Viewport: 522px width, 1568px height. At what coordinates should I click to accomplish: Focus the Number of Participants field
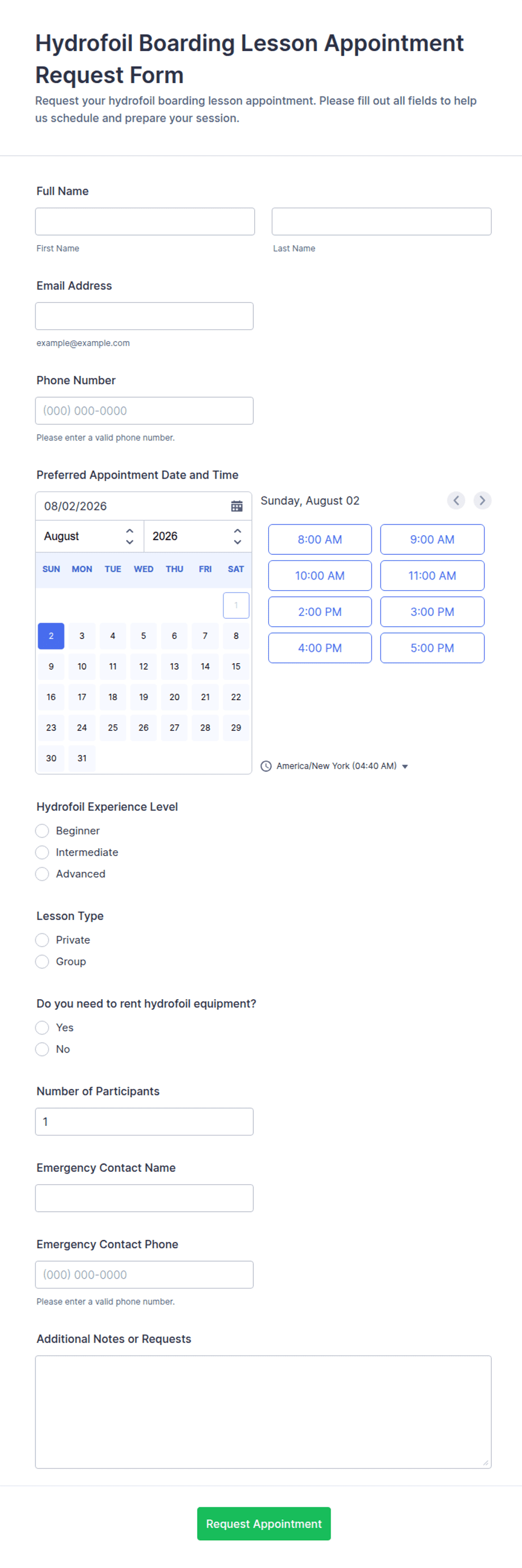coord(144,1121)
